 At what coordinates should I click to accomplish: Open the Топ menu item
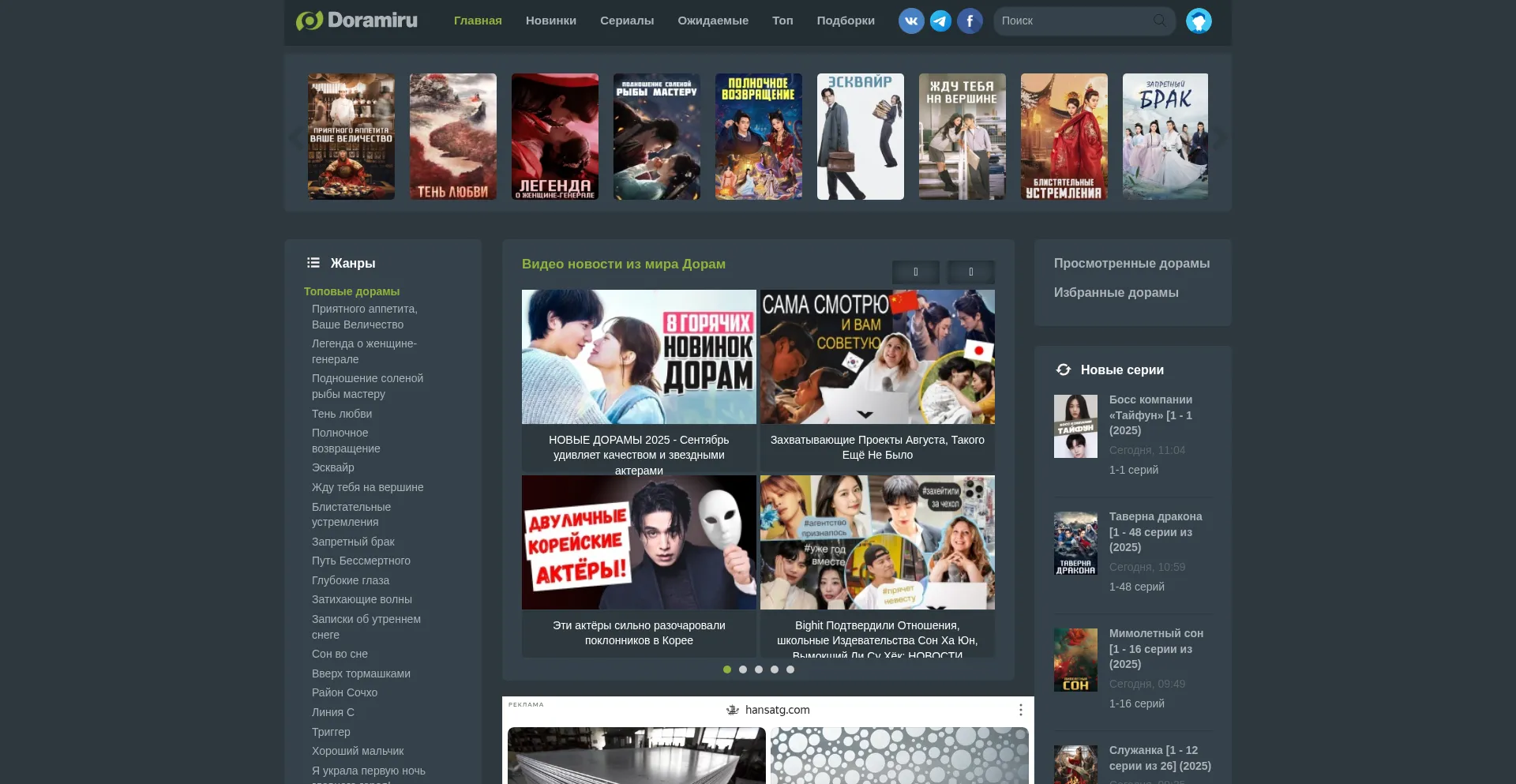tap(782, 21)
